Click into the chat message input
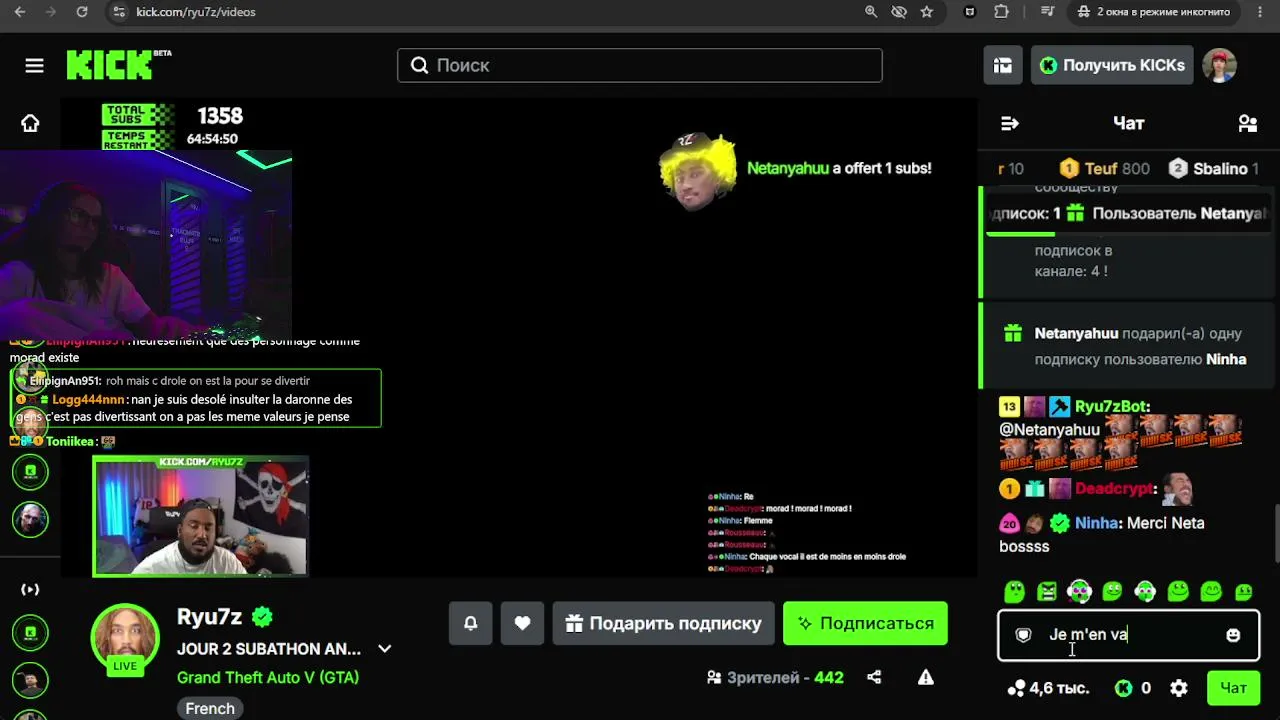This screenshot has height=720, width=1280. (x=1128, y=635)
